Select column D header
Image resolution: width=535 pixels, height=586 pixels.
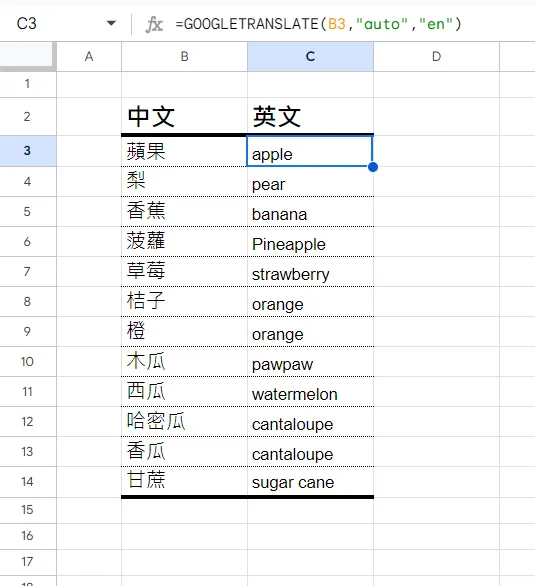(x=436, y=56)
